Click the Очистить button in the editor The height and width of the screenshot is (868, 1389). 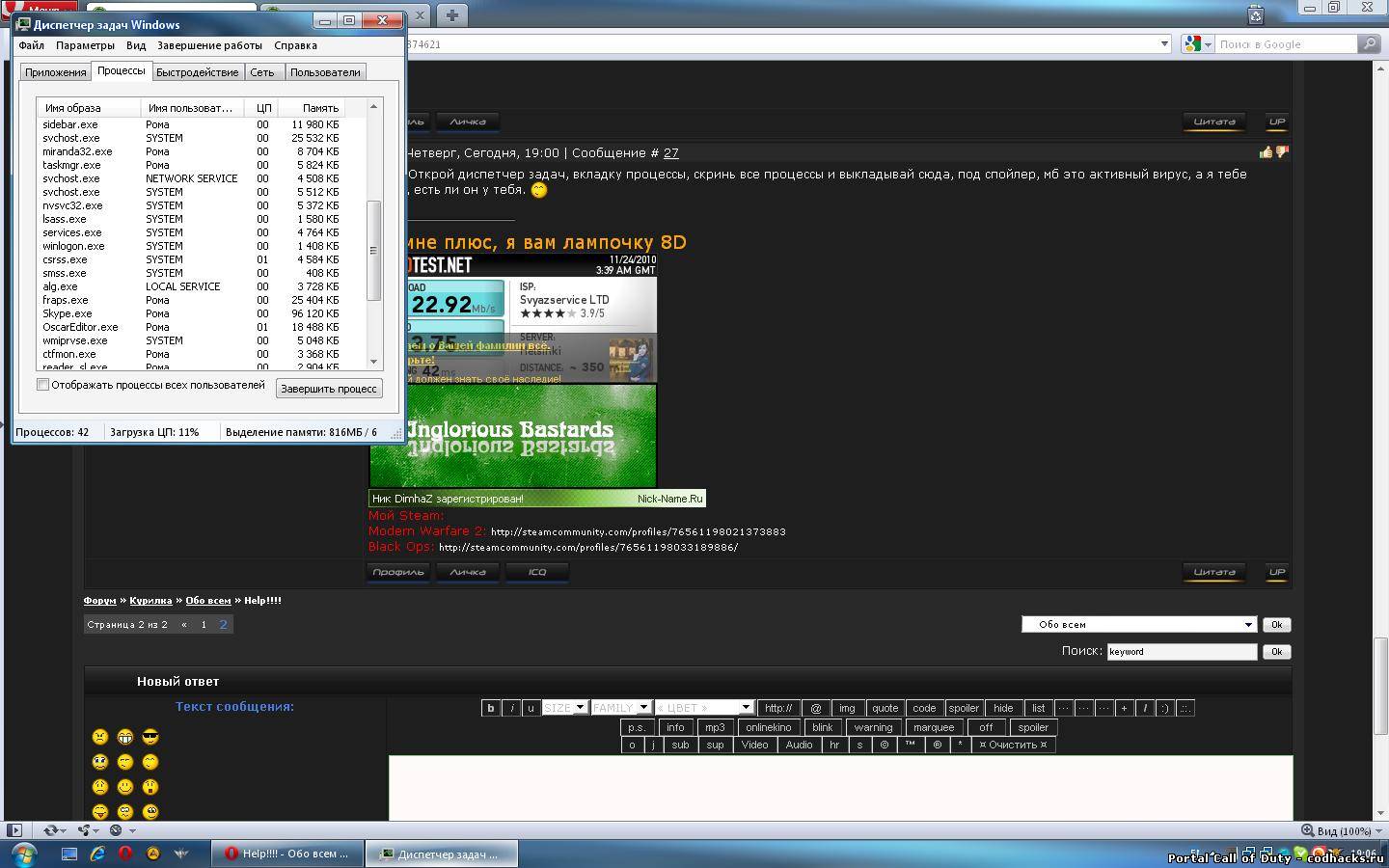pyautogui.click(x=1013, y=745)
